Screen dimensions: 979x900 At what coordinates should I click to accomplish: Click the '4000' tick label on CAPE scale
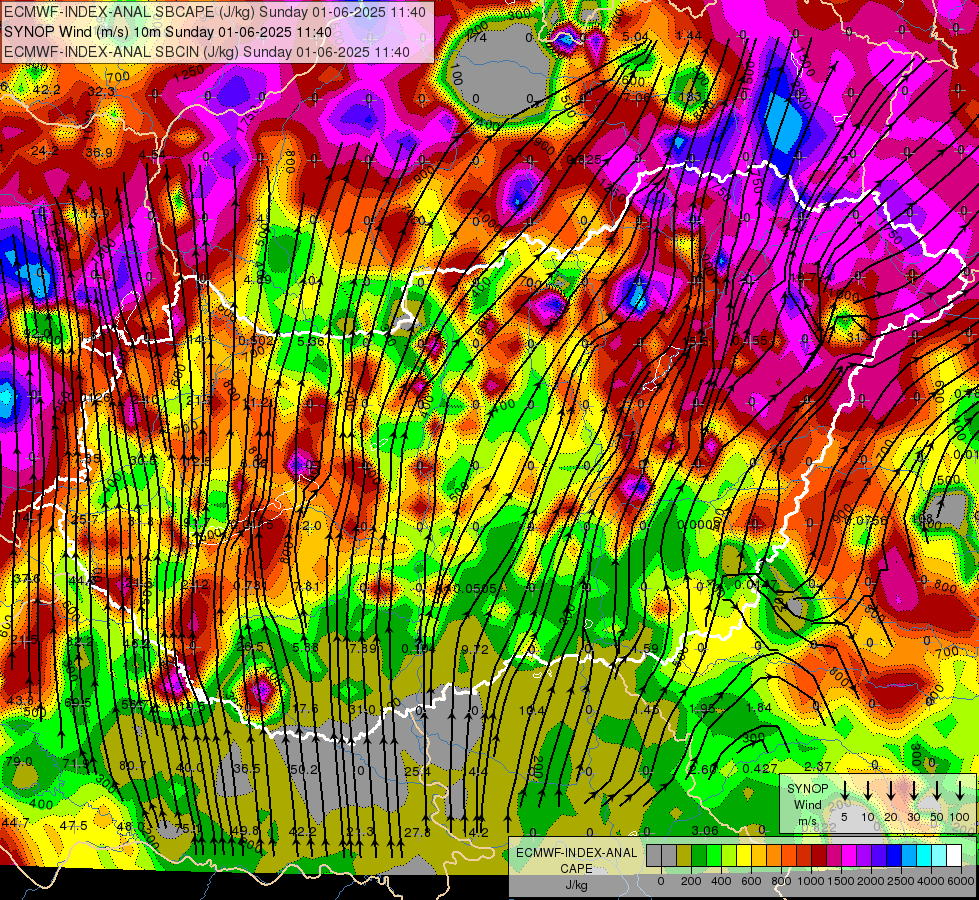pyautogui.click(x=930, y=881)
